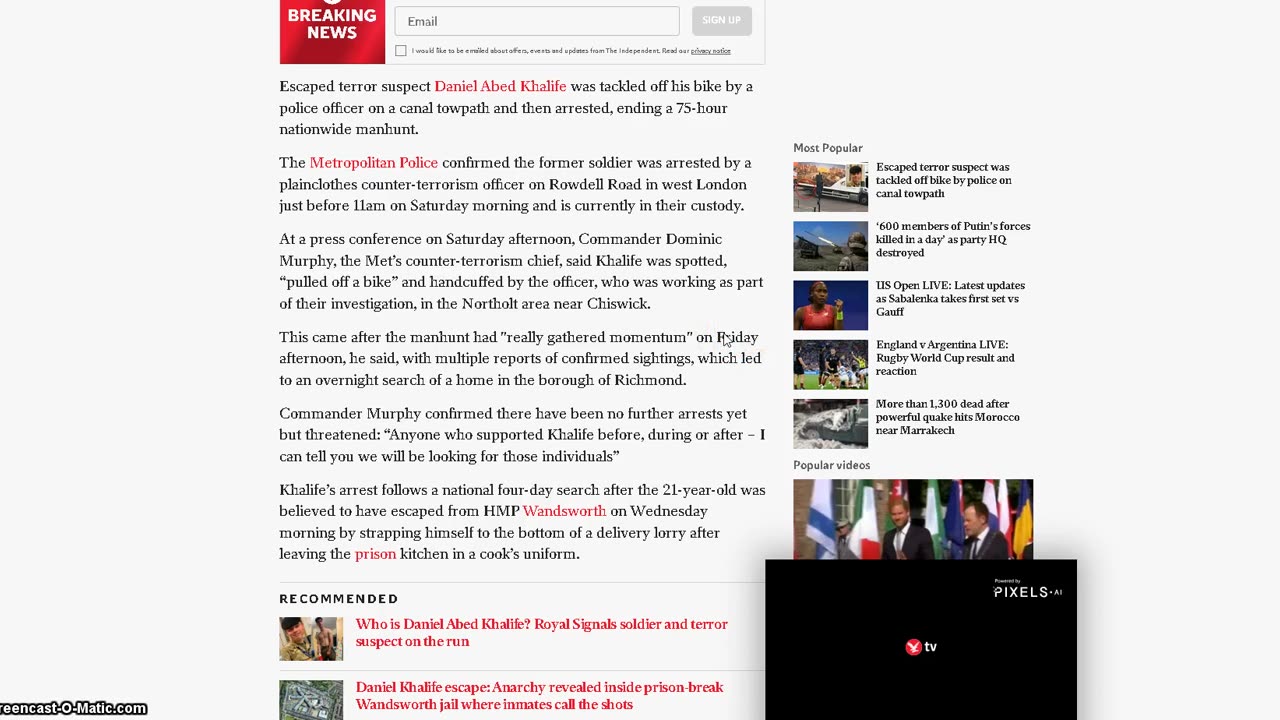Click the Morocco quake story thumbnail
1280x720 pixels.
[831, 423]
